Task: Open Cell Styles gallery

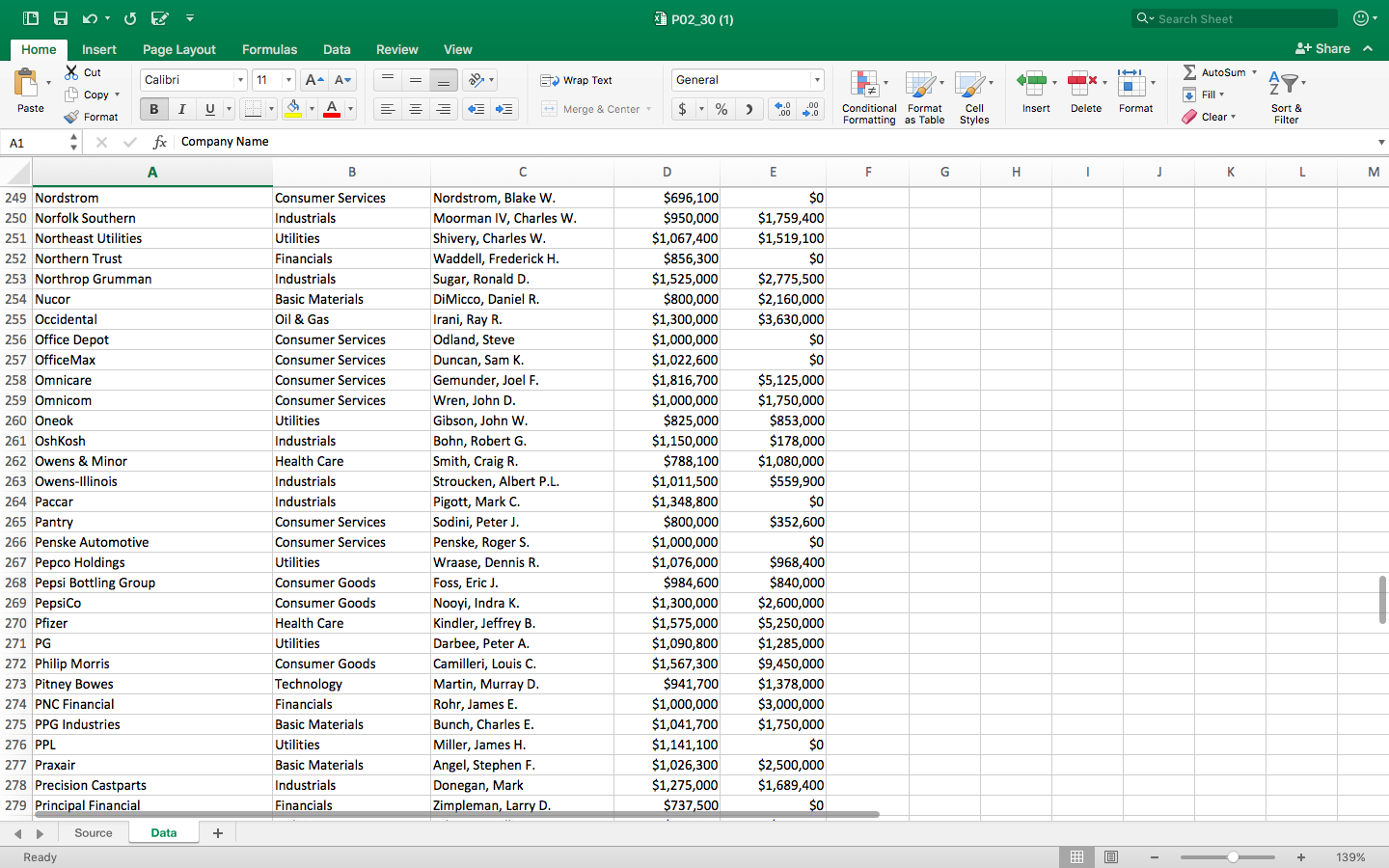Action: pos(974,97)
